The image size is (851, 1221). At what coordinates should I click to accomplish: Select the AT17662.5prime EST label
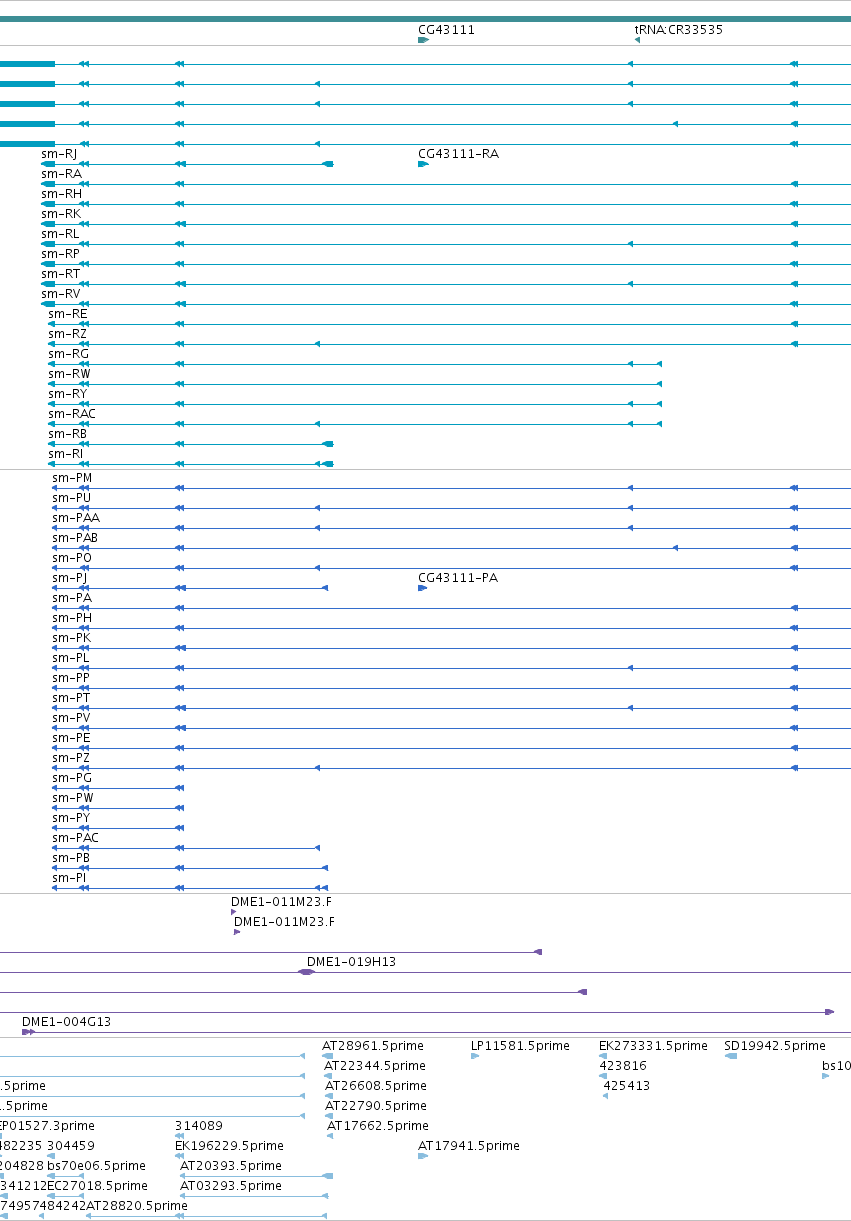tap(378, 1126)
